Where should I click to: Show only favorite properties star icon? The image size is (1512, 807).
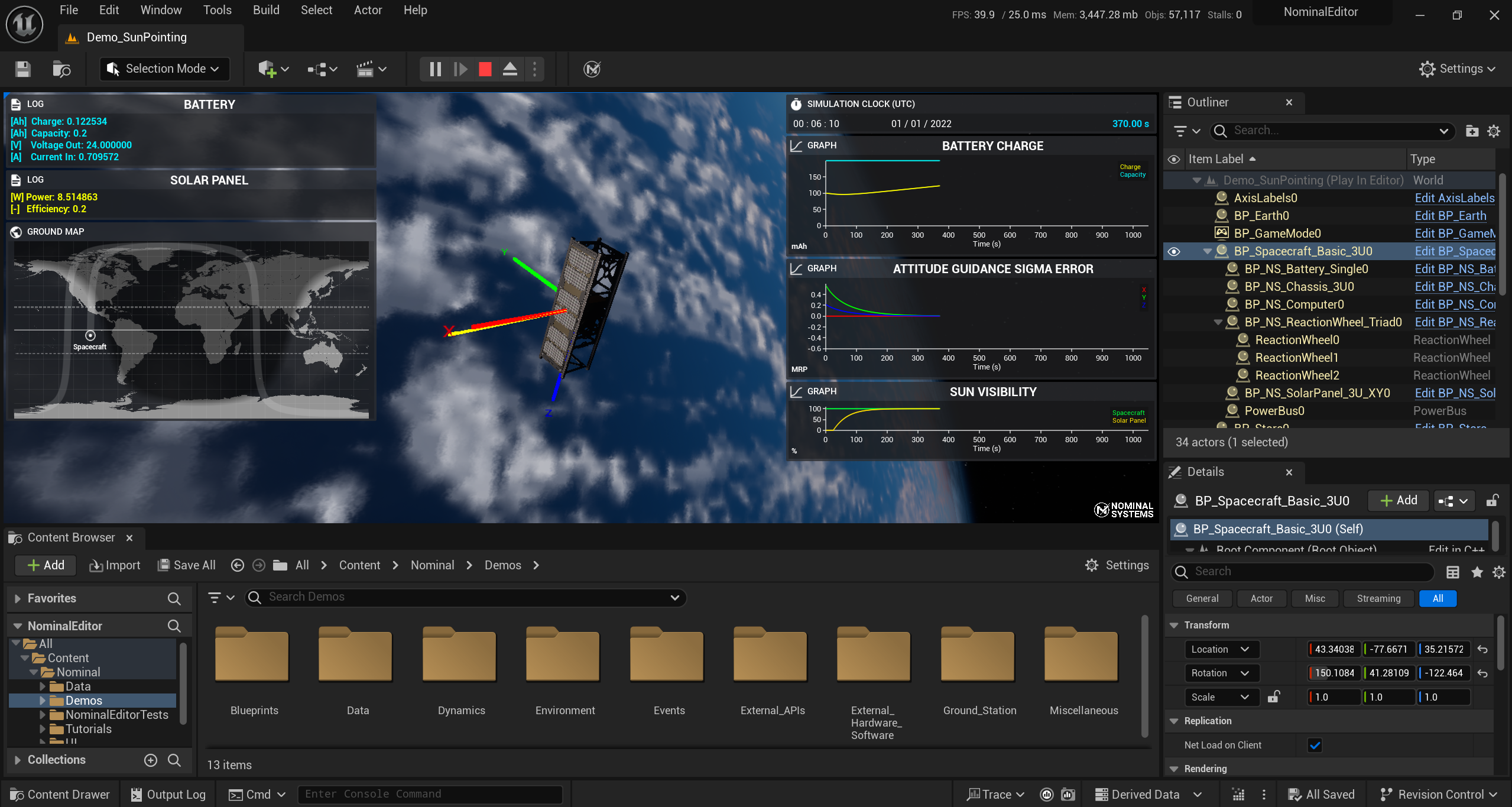coord(1477,572)
